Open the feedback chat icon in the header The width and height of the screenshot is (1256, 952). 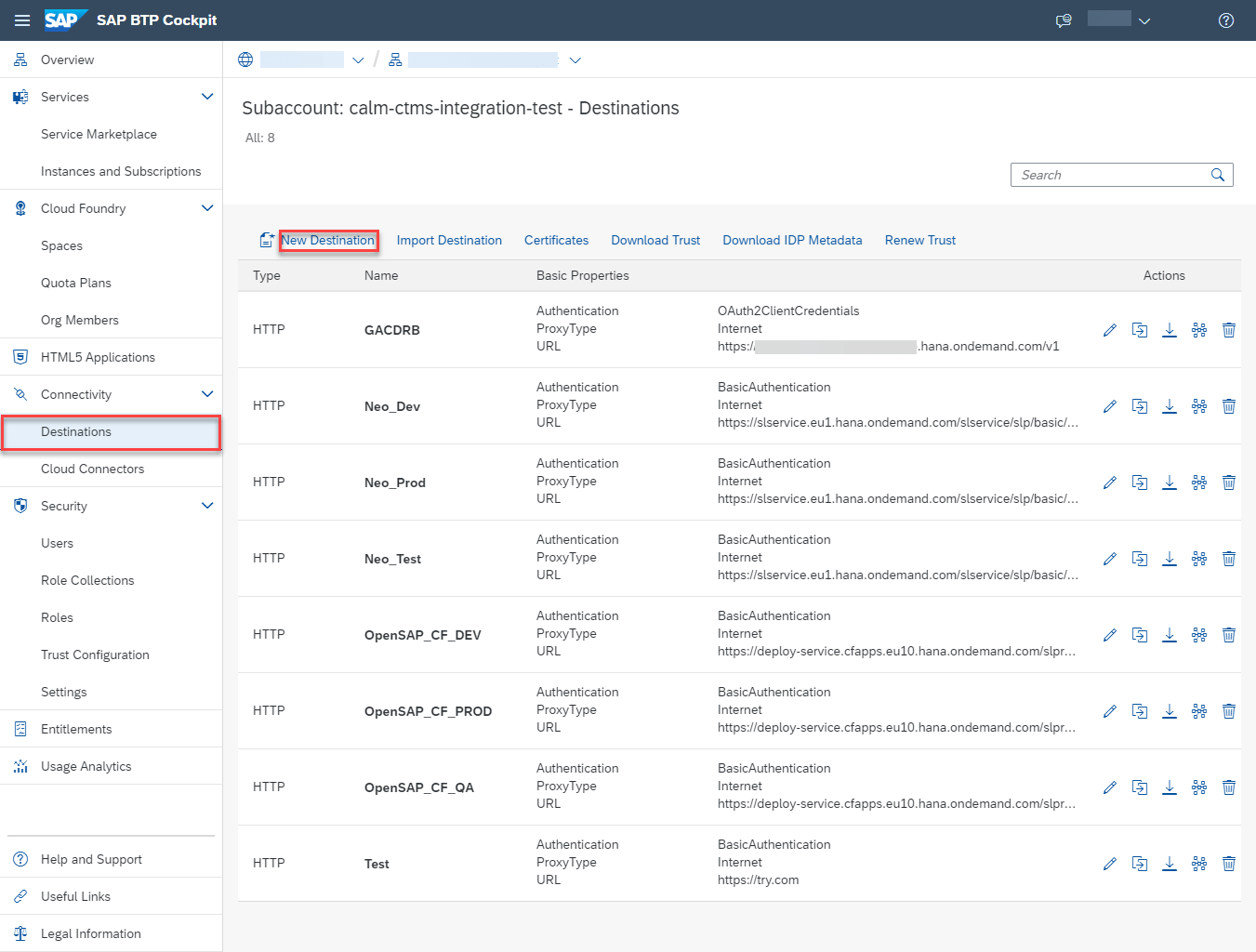(x=1064, y=20)
